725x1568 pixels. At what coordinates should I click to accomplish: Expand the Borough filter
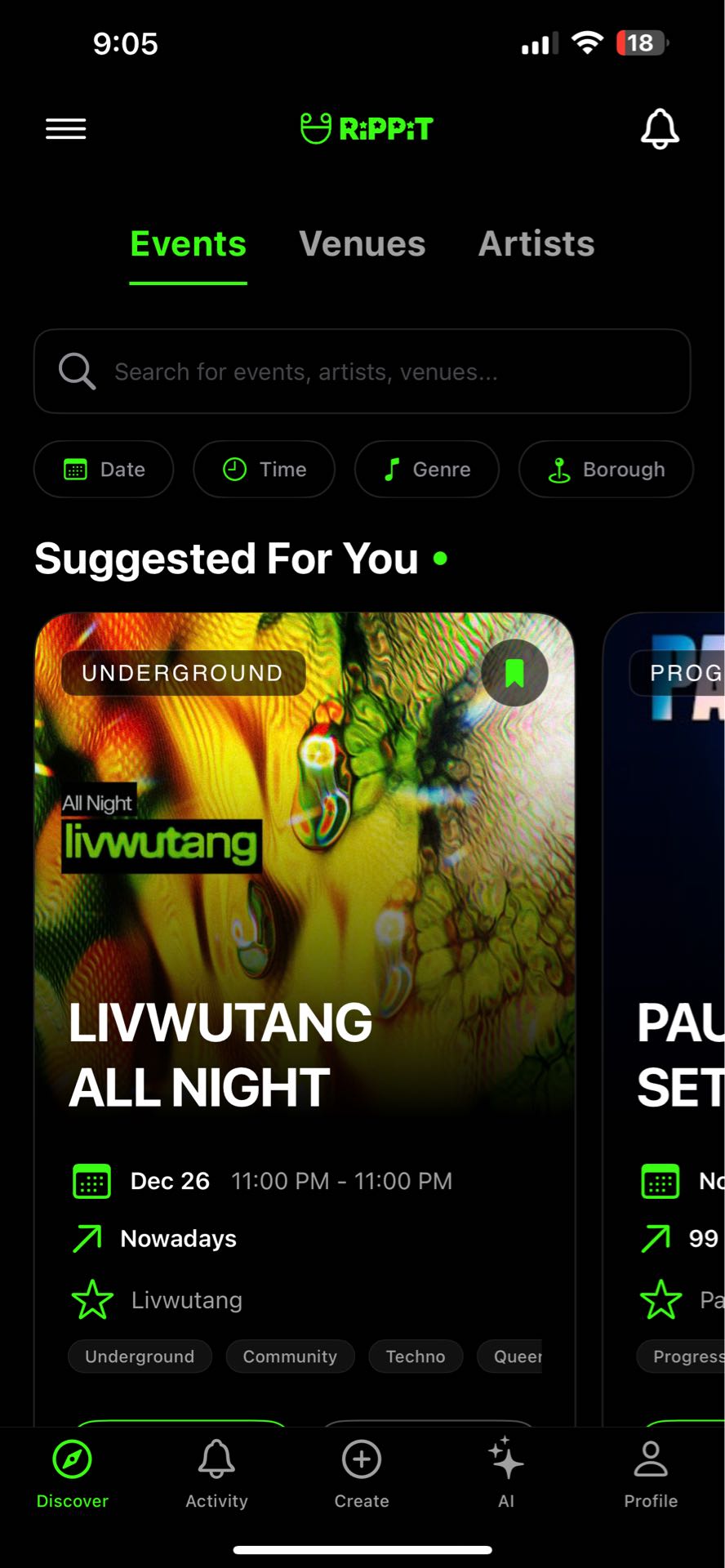(x=606, y=470)
